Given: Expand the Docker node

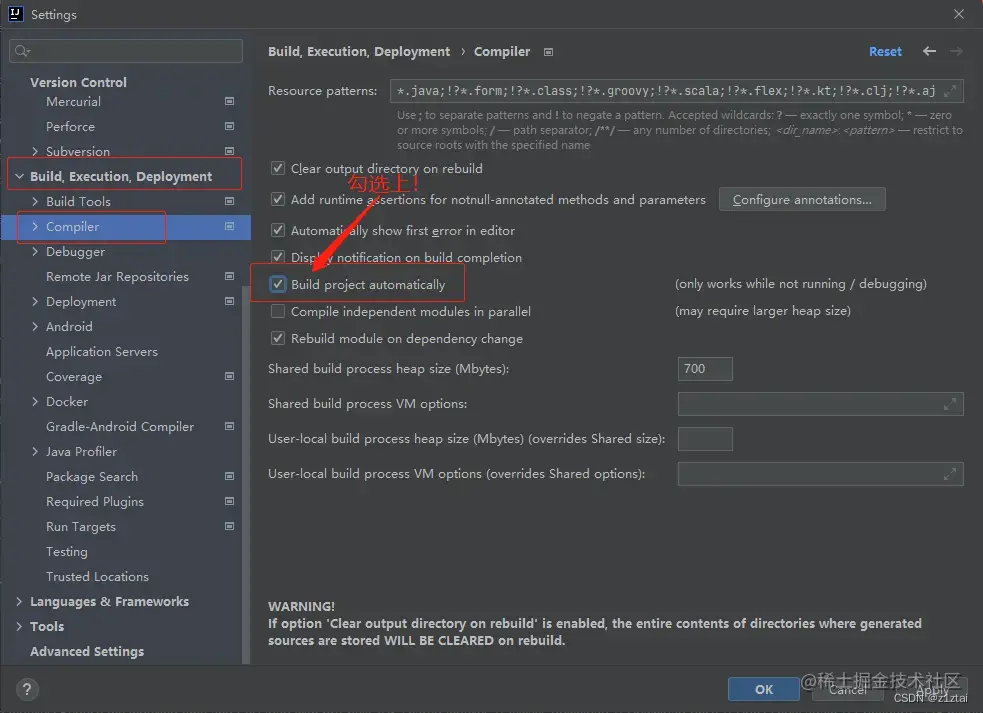Looking at the screenshot, I should 35,401.
